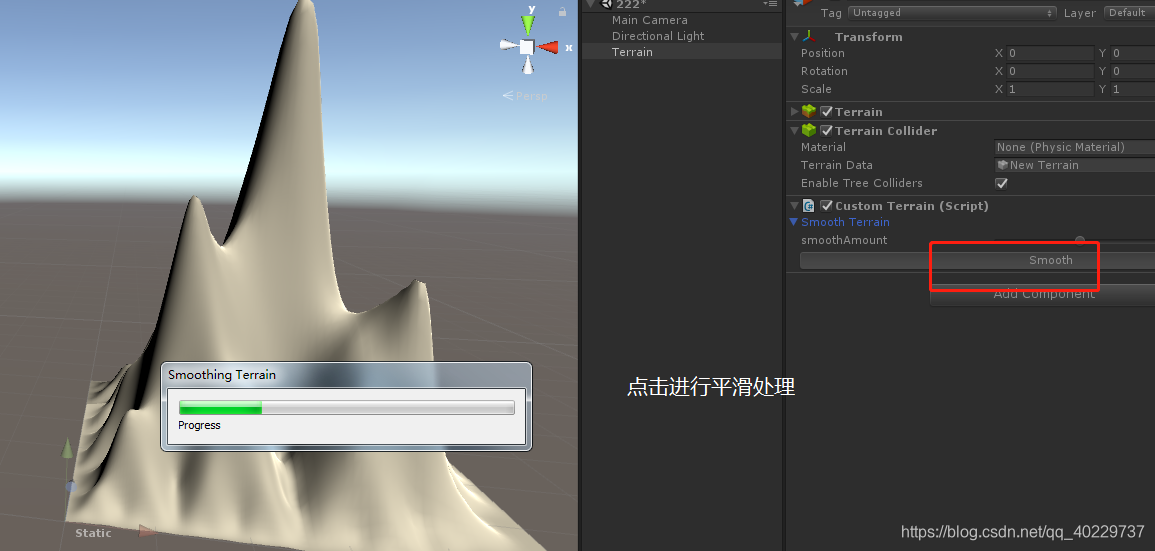Disable the Custom Terrain script checkbox

(x=826, y=206)
